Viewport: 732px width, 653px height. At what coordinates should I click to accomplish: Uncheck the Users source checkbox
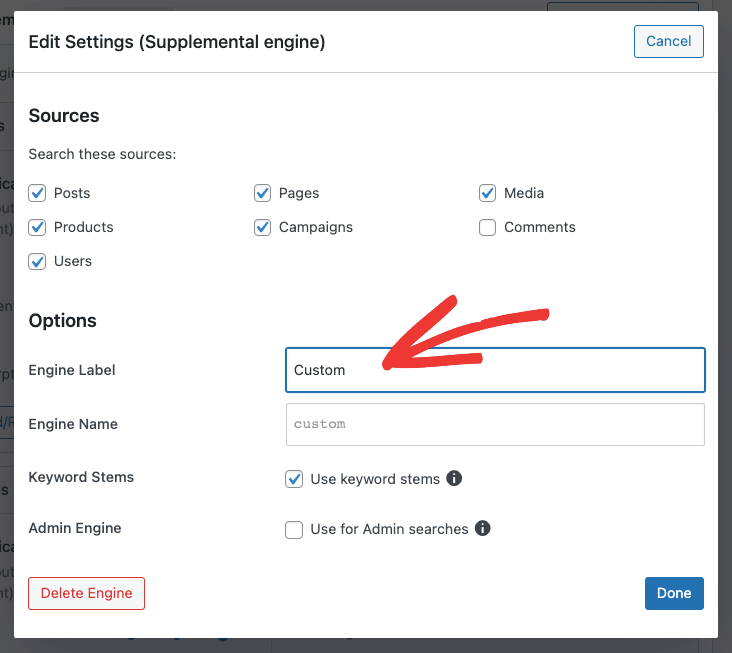38,261
